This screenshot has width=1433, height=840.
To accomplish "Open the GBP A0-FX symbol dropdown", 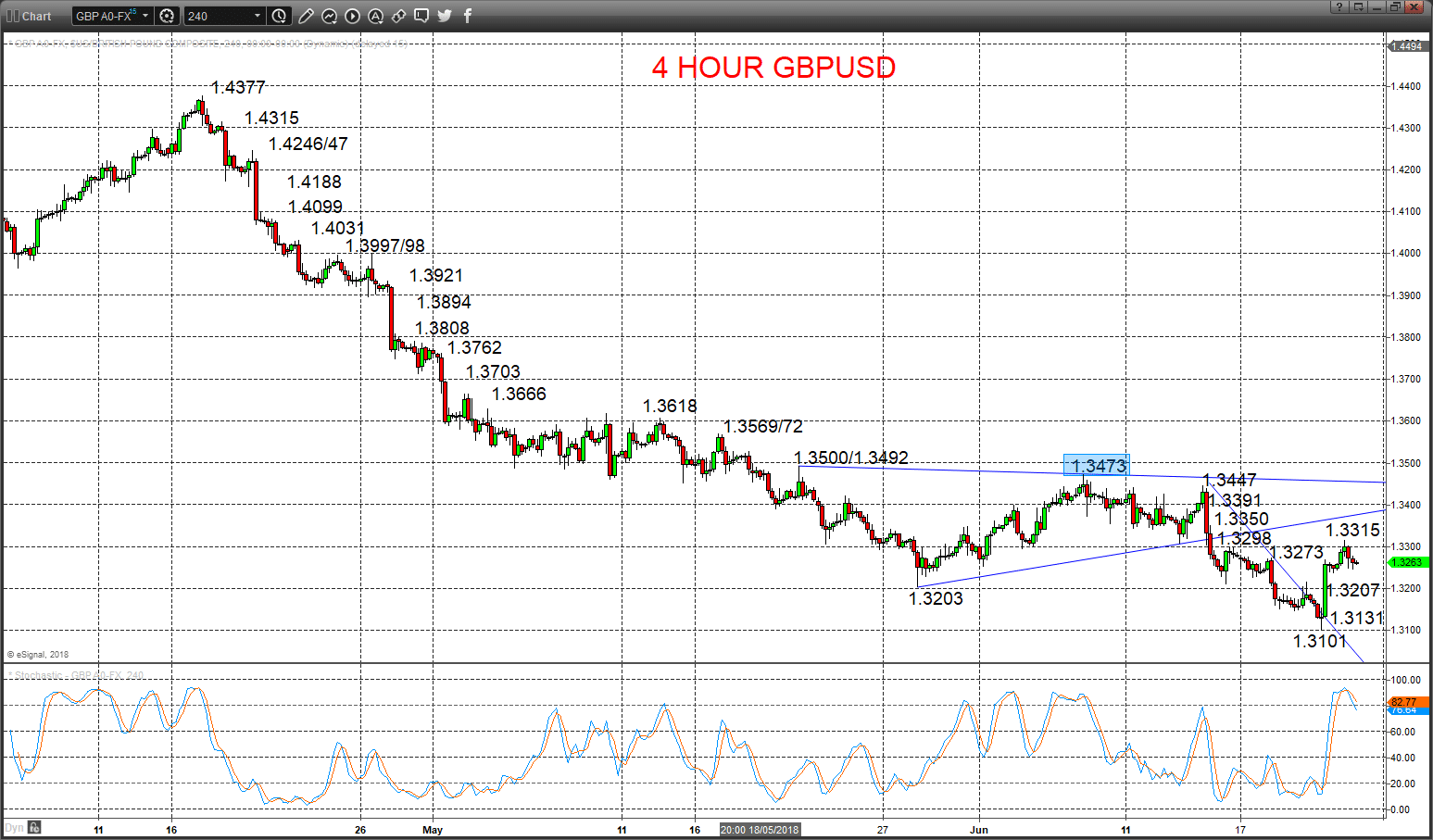I will (145, 16).
